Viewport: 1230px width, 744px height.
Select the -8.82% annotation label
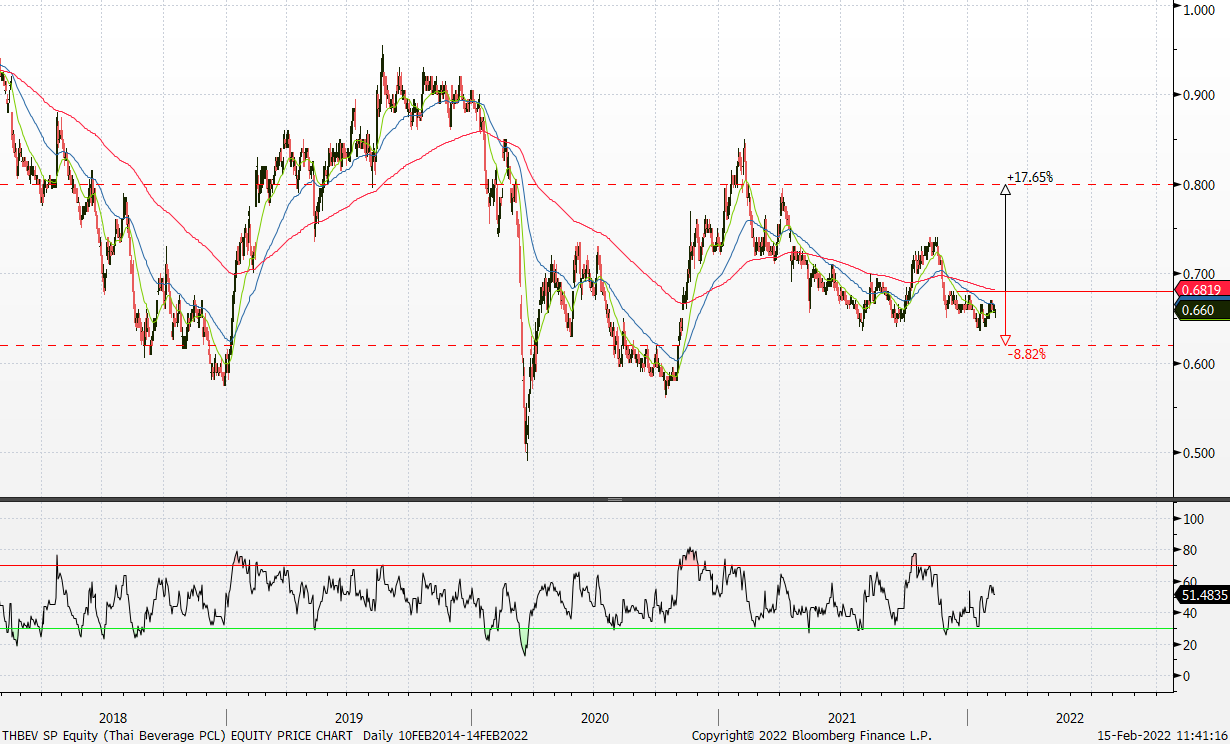click(x=1027, y=354)
